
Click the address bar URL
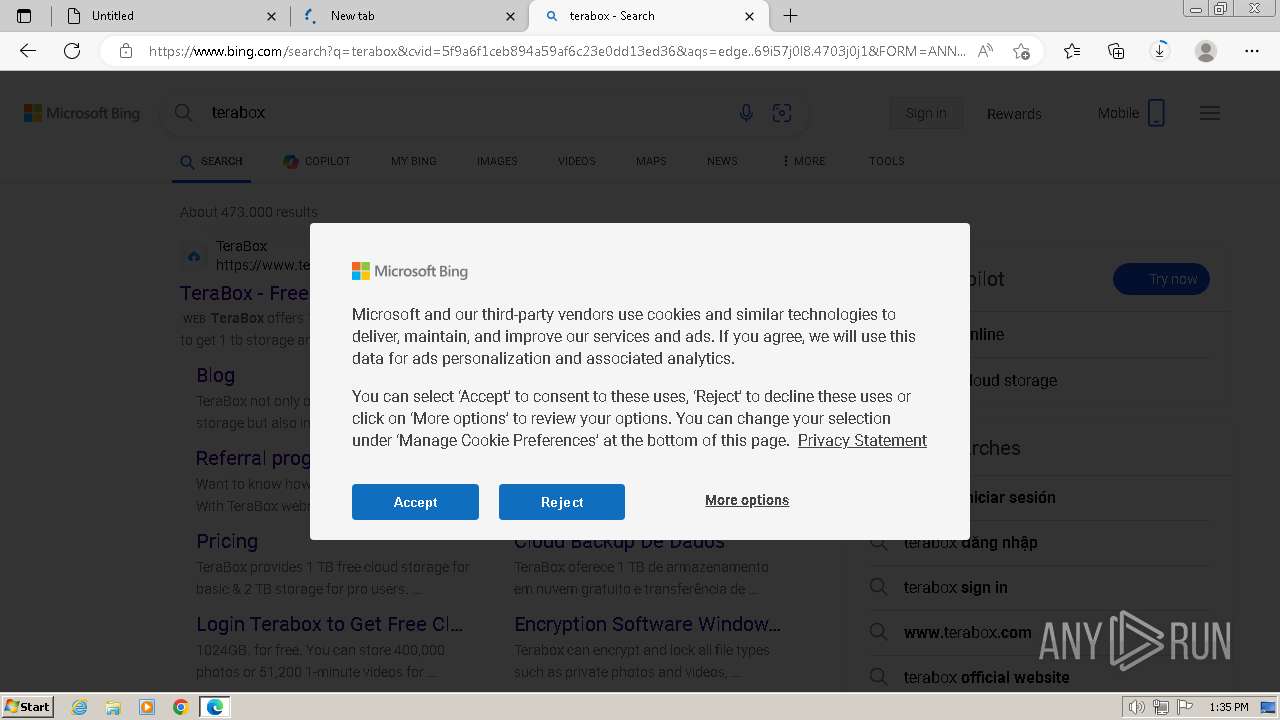[557, 51]
